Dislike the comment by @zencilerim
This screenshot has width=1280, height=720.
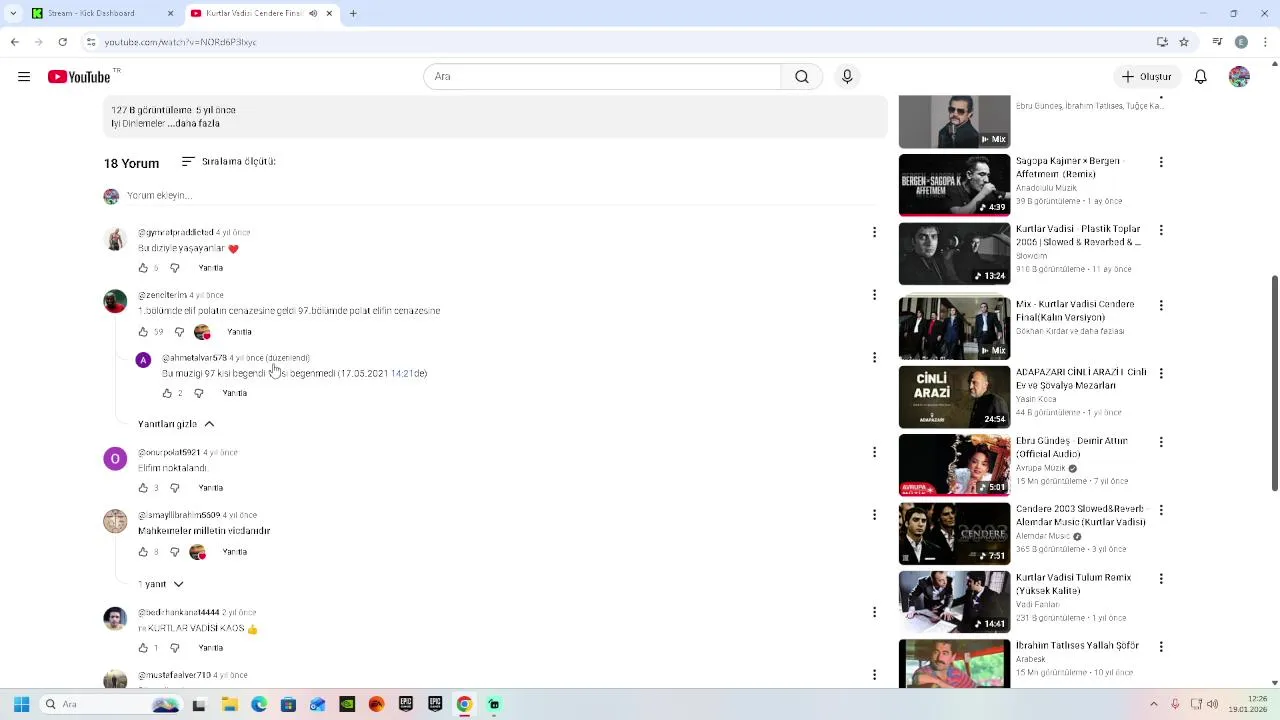click(179, 332)
